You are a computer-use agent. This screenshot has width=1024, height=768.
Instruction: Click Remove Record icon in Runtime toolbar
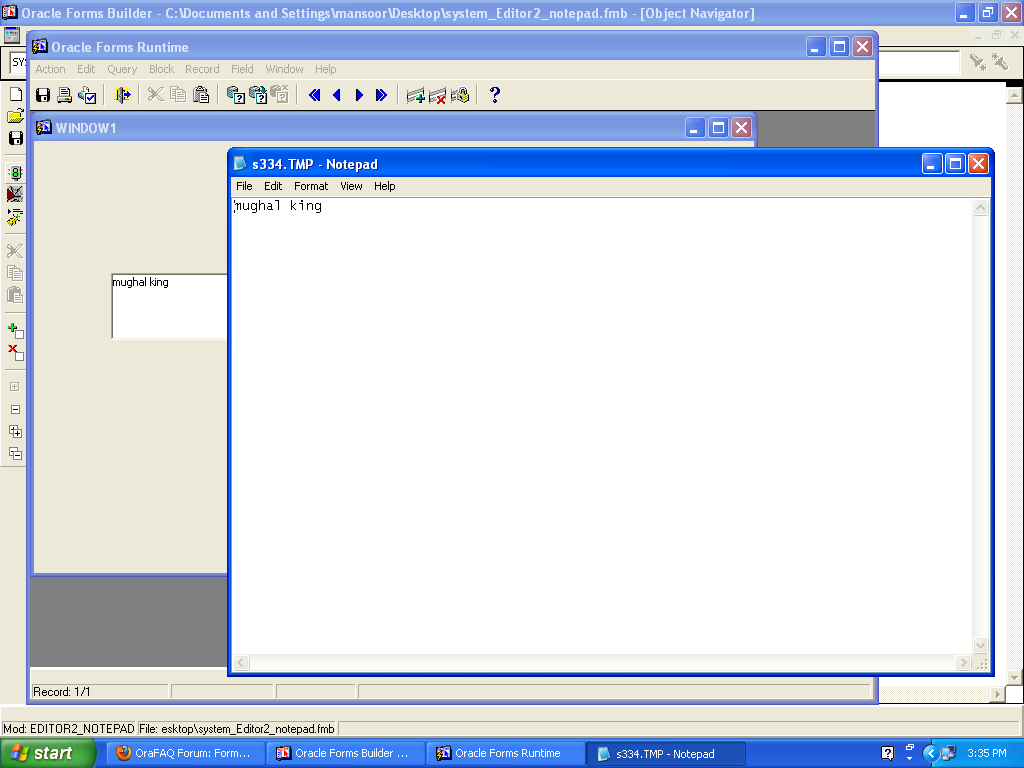coord(438,96)
